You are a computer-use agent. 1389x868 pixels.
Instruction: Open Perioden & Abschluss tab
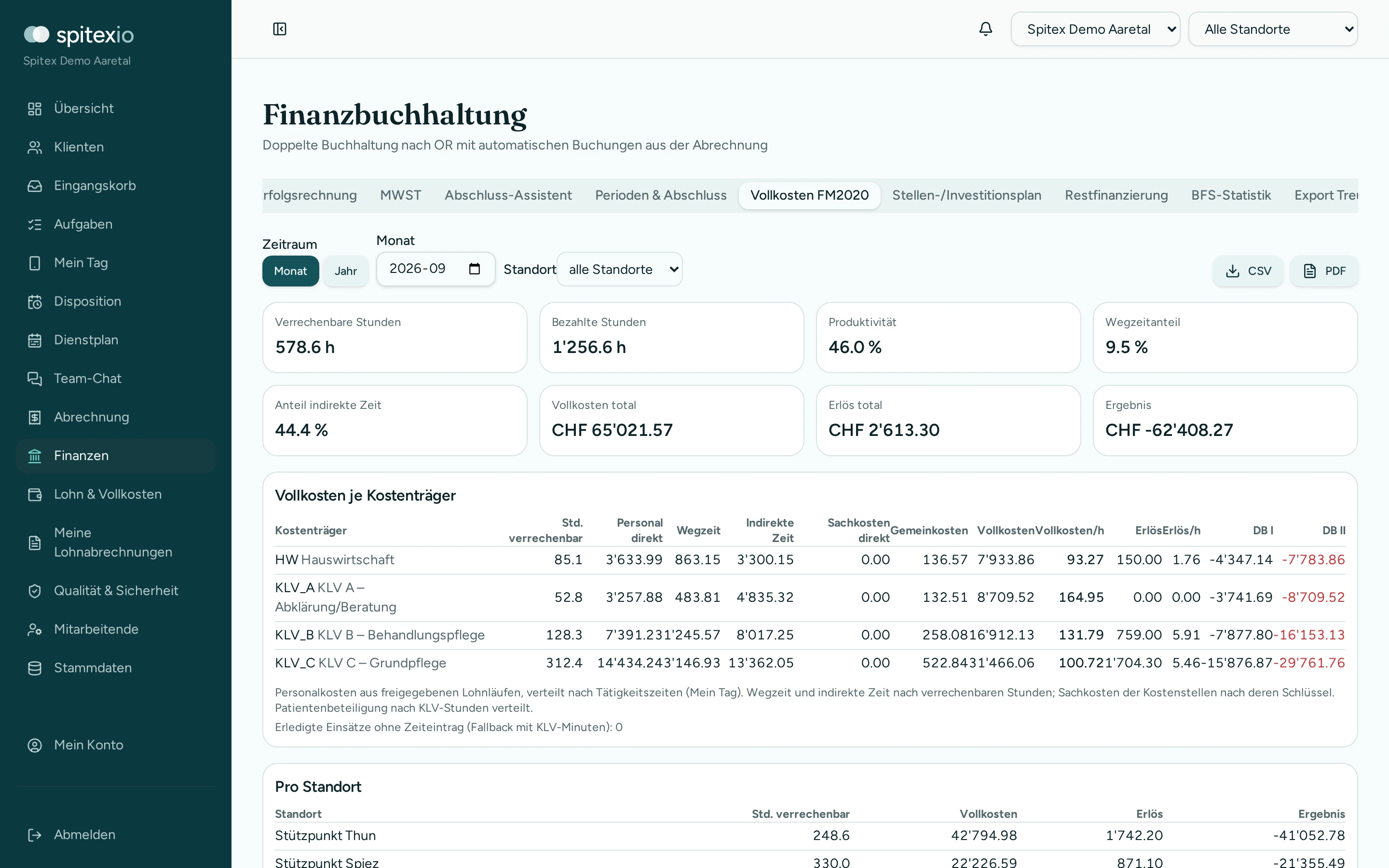pyautogui.click(x=661, y=195)
